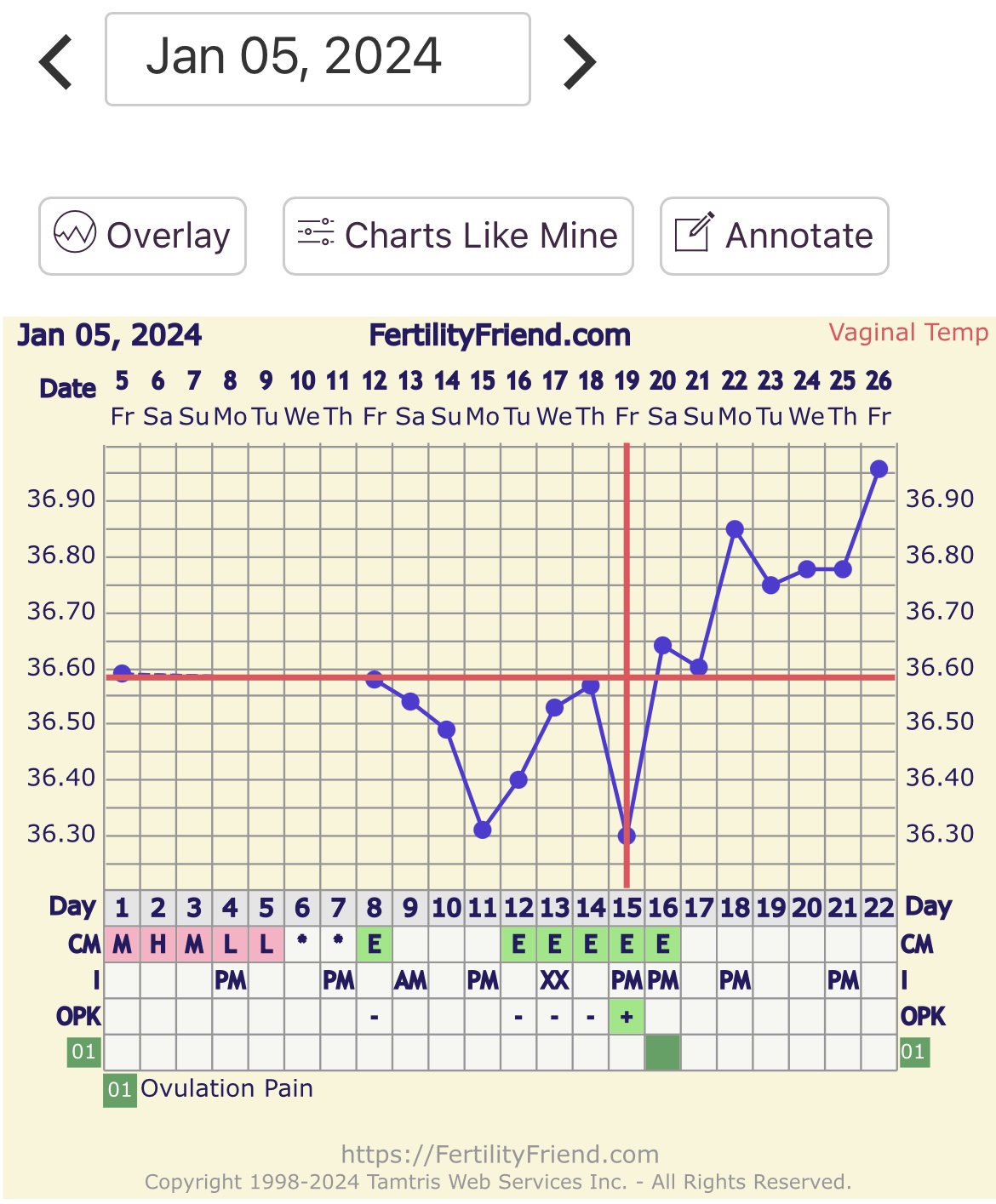Viewport: 996px width, 1204px height.
Task: Open the Jan 05, 2024 date field
Action: click(318, 59)
